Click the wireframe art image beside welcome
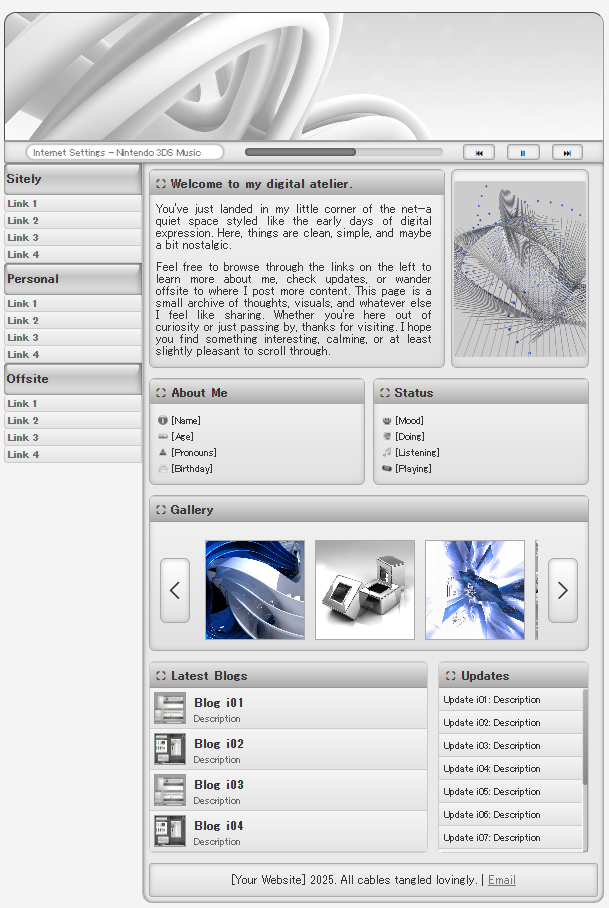Viewport: 609px width, 908px height. click(x=520, y=269)
